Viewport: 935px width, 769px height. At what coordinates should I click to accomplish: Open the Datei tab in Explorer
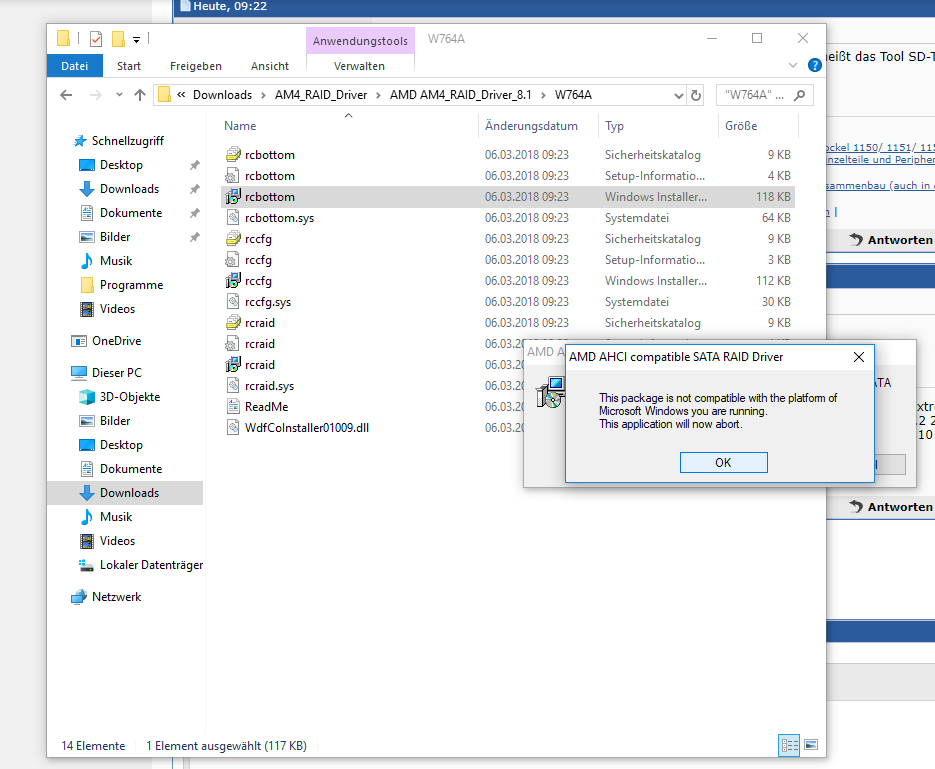click(75, 66)
